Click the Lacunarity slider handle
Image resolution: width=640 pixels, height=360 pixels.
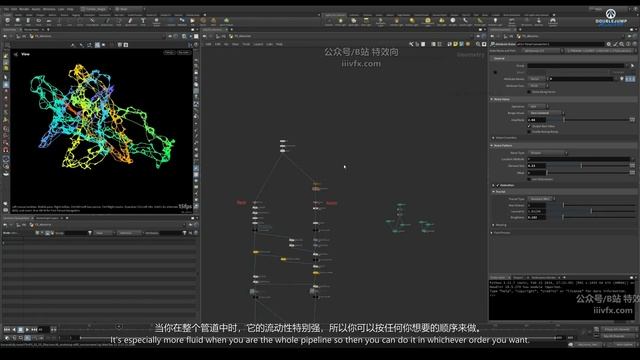pos(591,211)
